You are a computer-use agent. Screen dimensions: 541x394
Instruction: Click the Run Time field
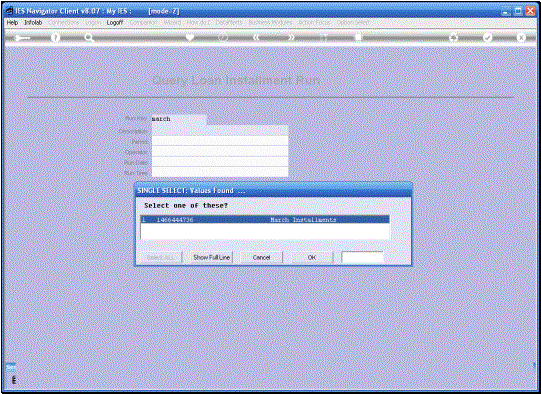coord(220,172)
